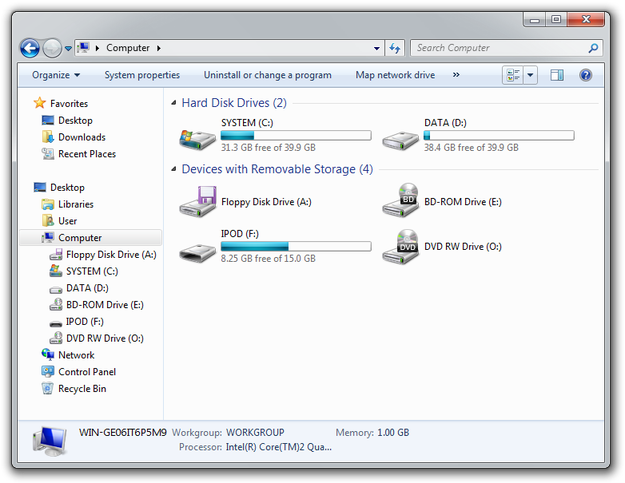Refresh the Computer view

coord(395,48)
